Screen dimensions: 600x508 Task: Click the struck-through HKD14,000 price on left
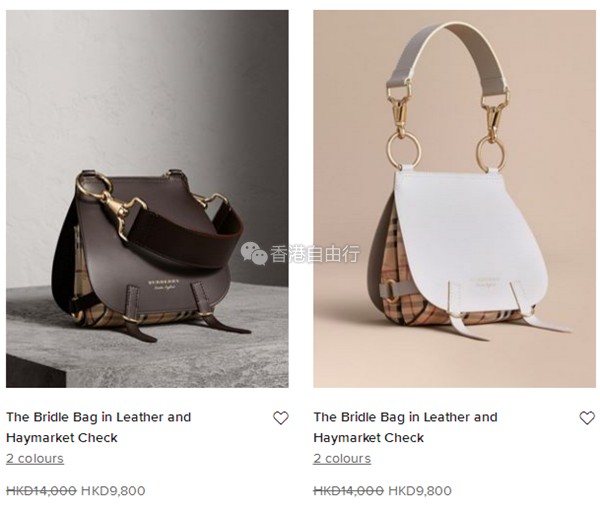click(x=41, y=490)
